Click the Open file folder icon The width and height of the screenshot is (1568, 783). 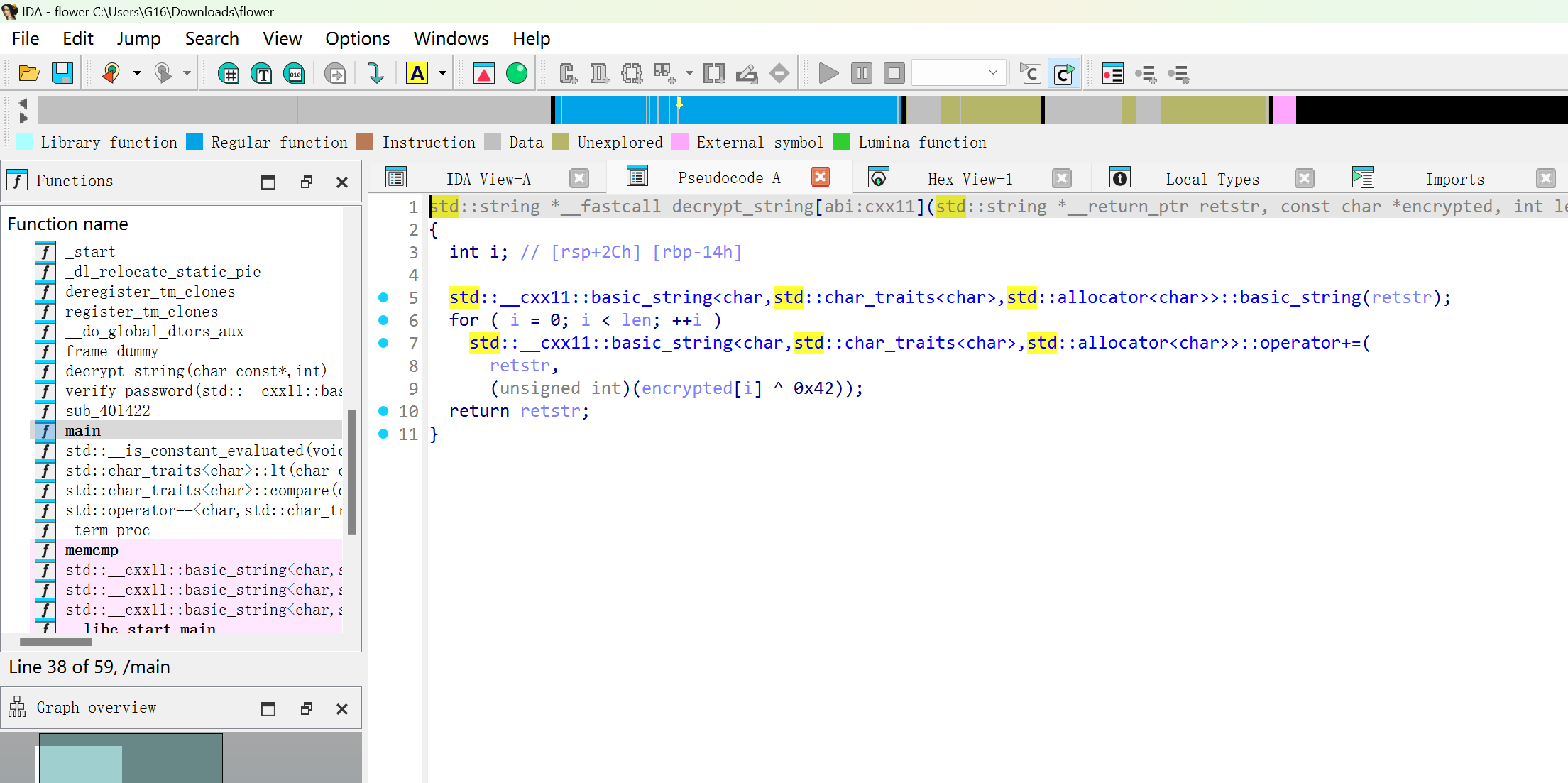29,73
